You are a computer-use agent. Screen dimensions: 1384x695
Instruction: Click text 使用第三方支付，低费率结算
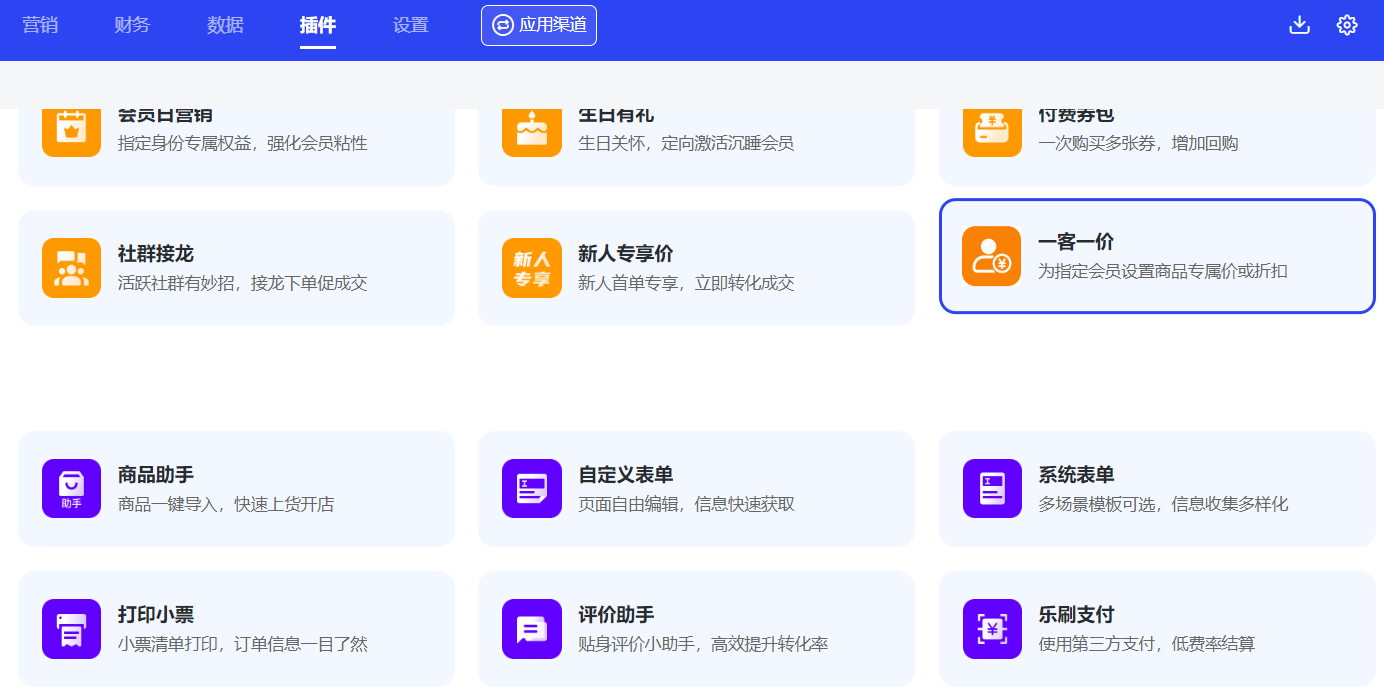coord(1146,644)
